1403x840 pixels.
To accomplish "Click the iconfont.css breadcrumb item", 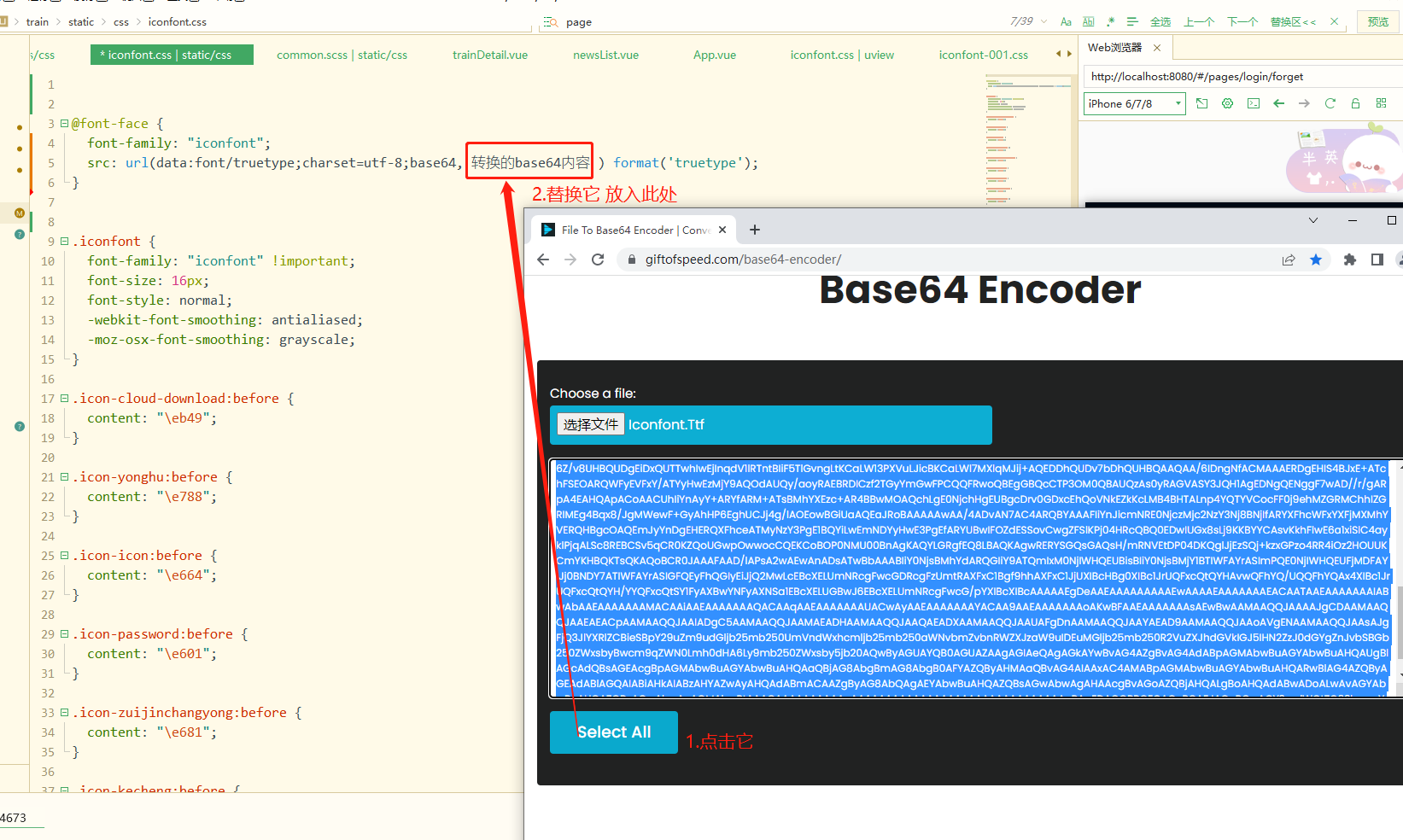I will point(177,22).
